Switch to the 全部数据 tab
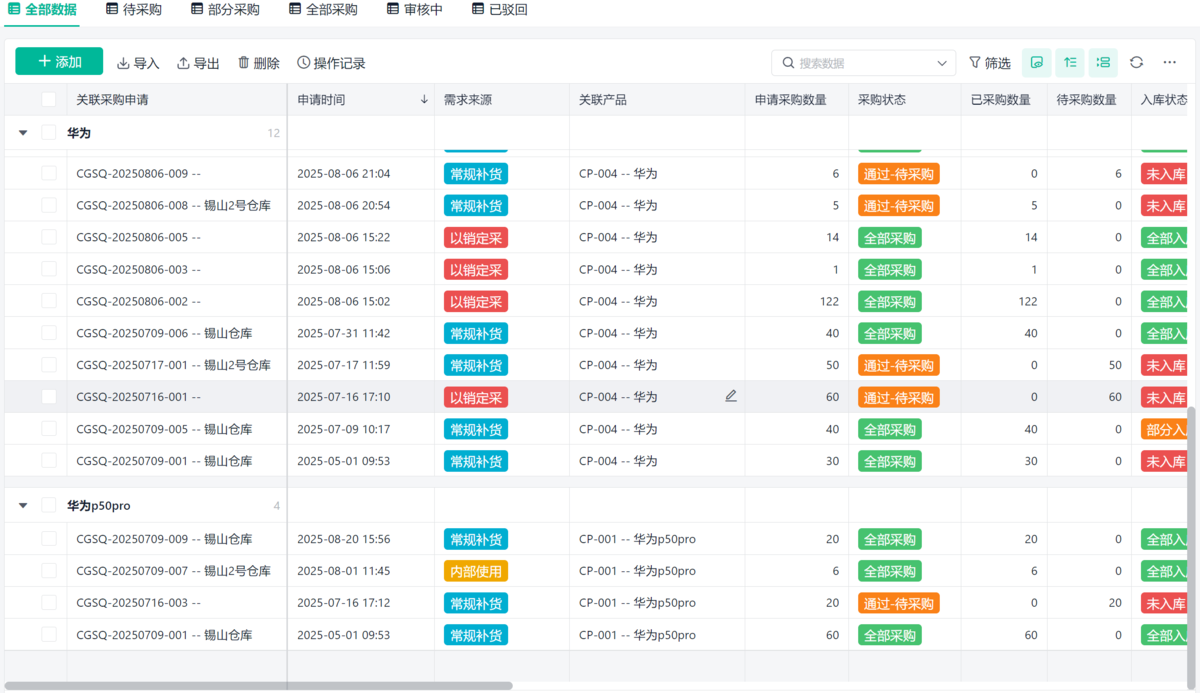 (x=42, y=10)
